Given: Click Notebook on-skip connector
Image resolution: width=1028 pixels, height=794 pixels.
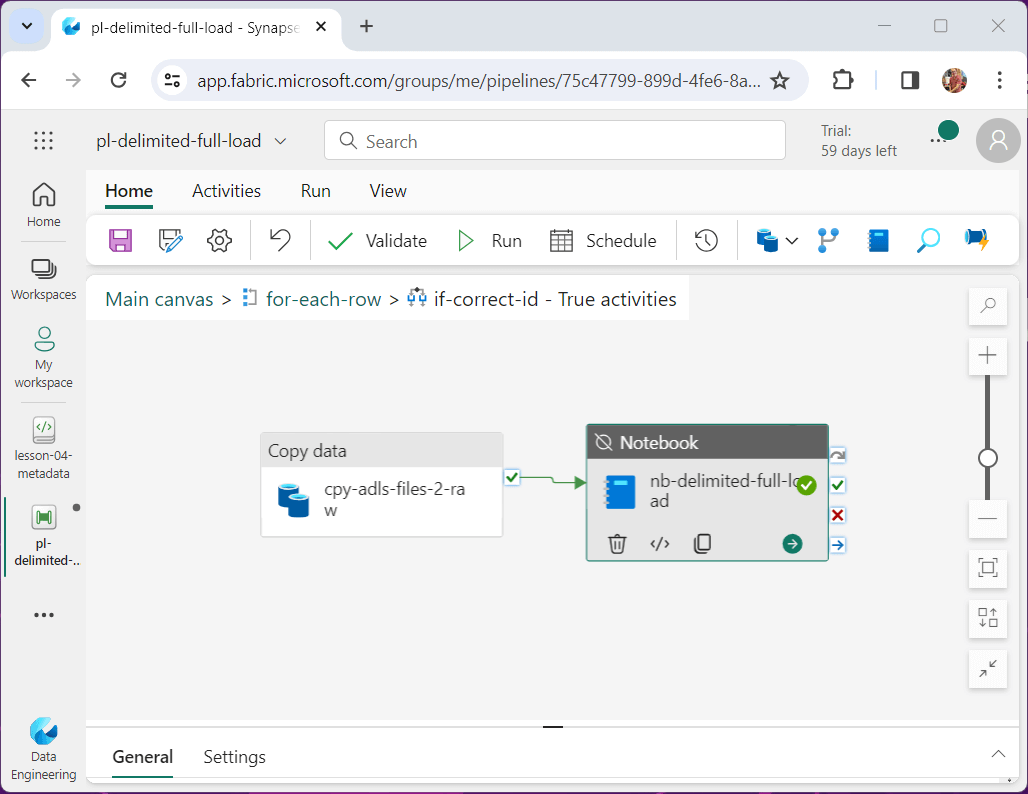Looking at the screenshot, I should tap(837, 455).
